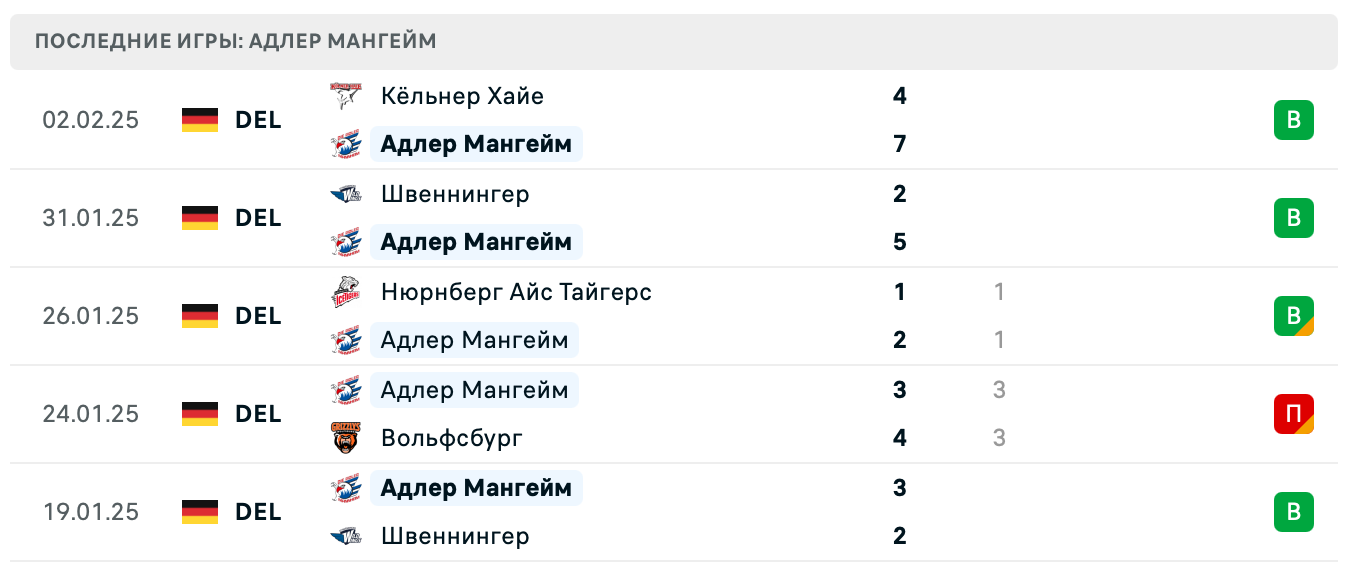Click the win badge for the 26.01.25 match
Image resolution: width=1354 pixels, height=578 pixels.
click(1293, 316)
